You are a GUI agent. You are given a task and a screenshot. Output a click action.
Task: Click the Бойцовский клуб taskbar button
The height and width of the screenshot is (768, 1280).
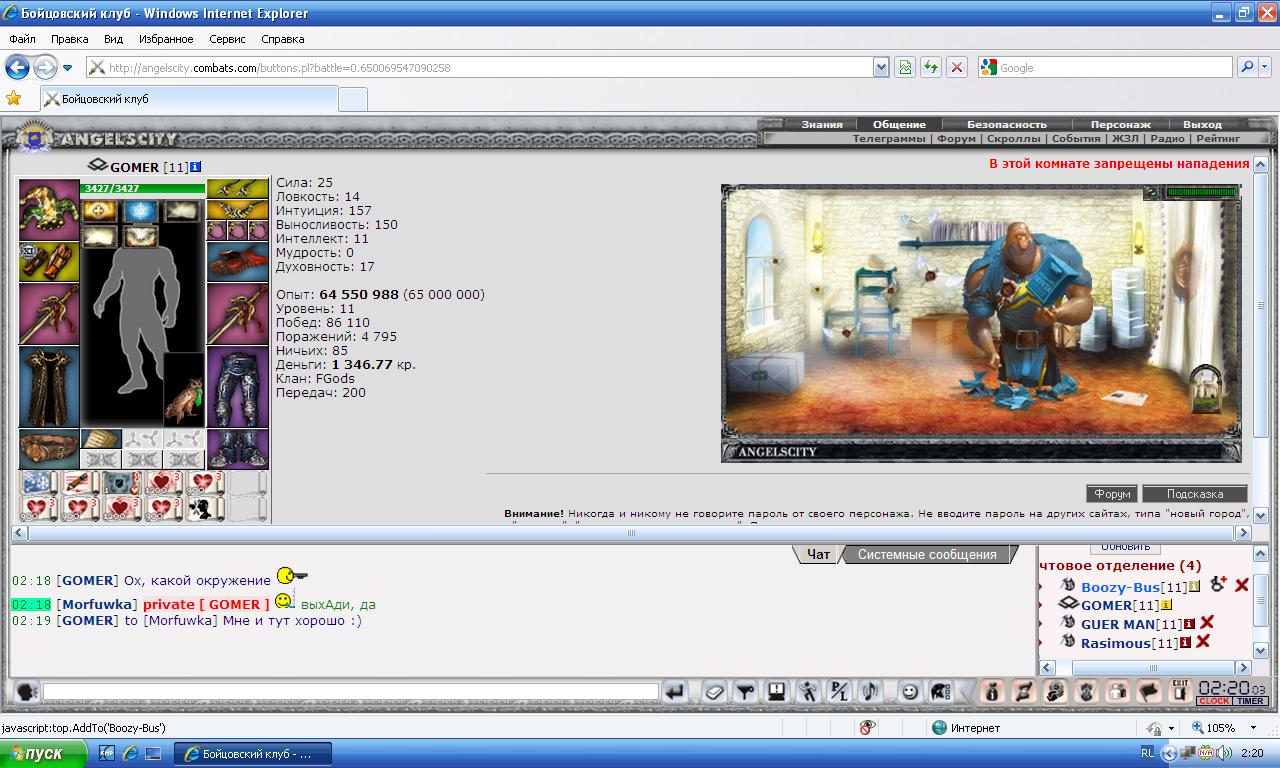252,753
